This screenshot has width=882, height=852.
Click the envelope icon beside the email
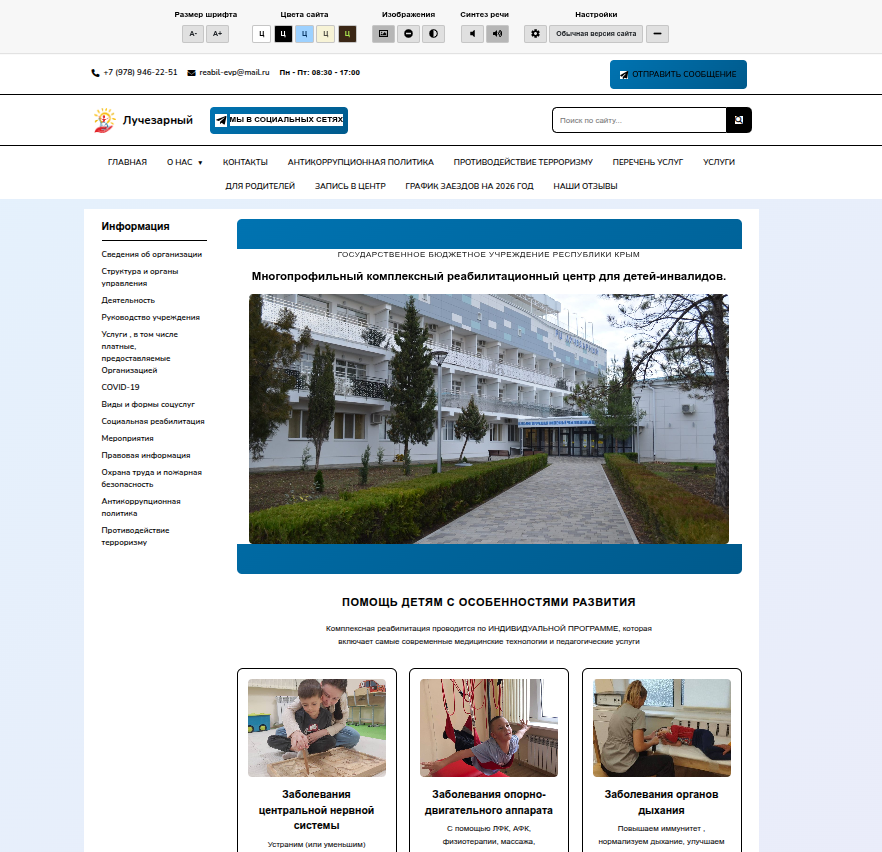(x=191, y=73)
